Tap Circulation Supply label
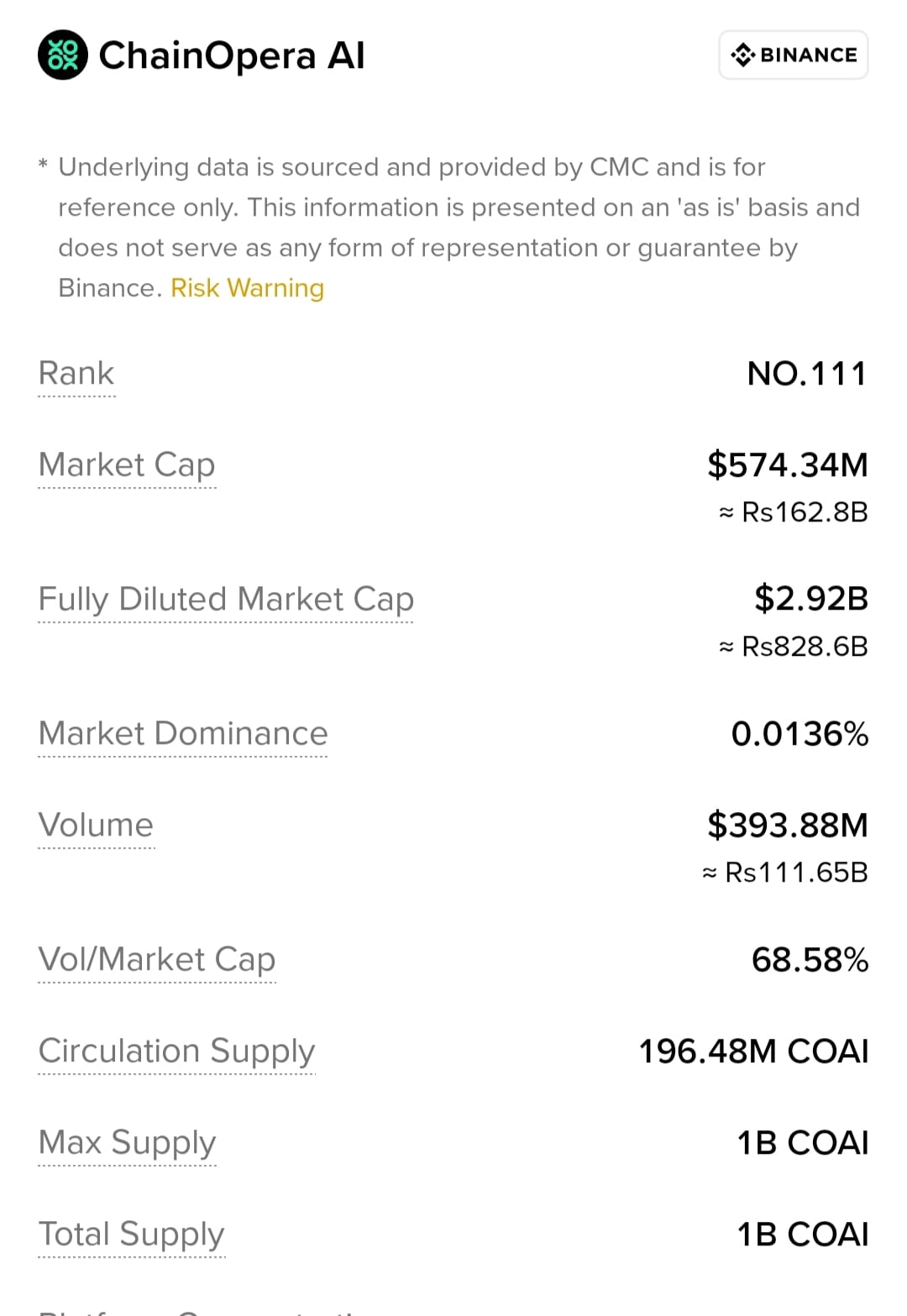Viewport: 907px width, 1316px height. click(176, 1051)
